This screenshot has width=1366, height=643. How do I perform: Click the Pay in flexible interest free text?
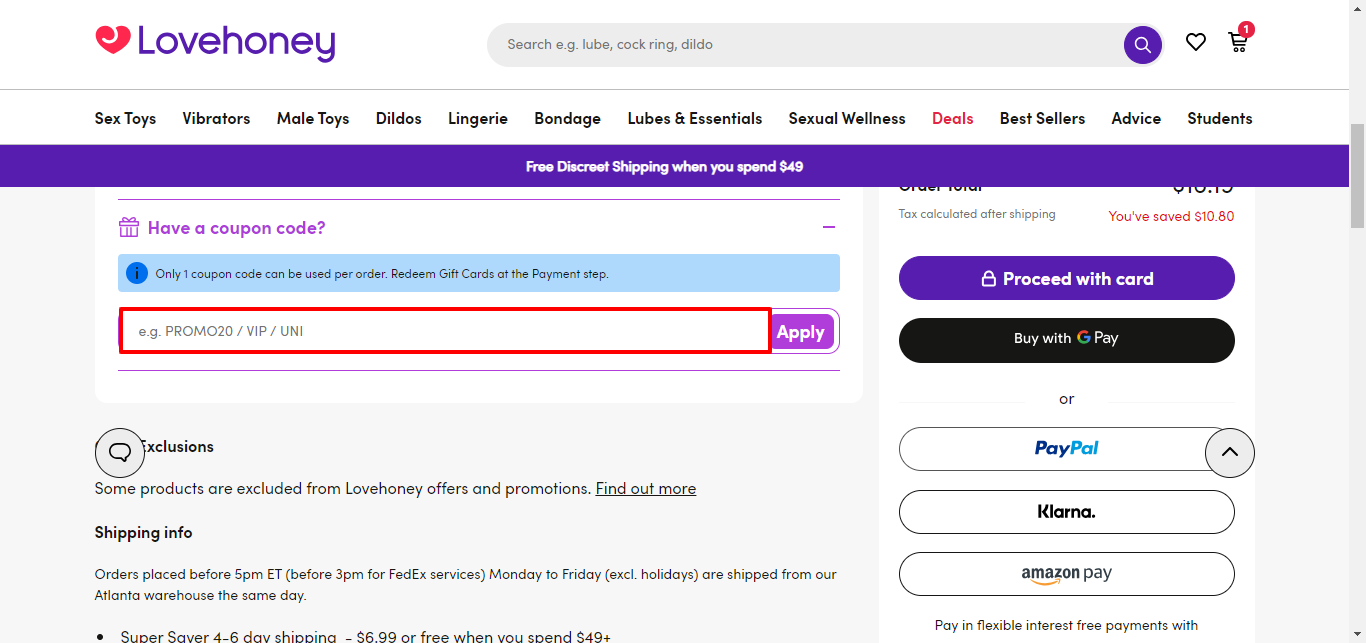pyautogui.click(x=1067, y=625)
